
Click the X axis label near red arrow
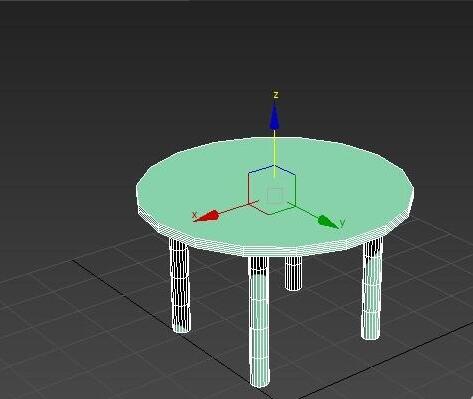pyautogui.click(x=195, y=216)
